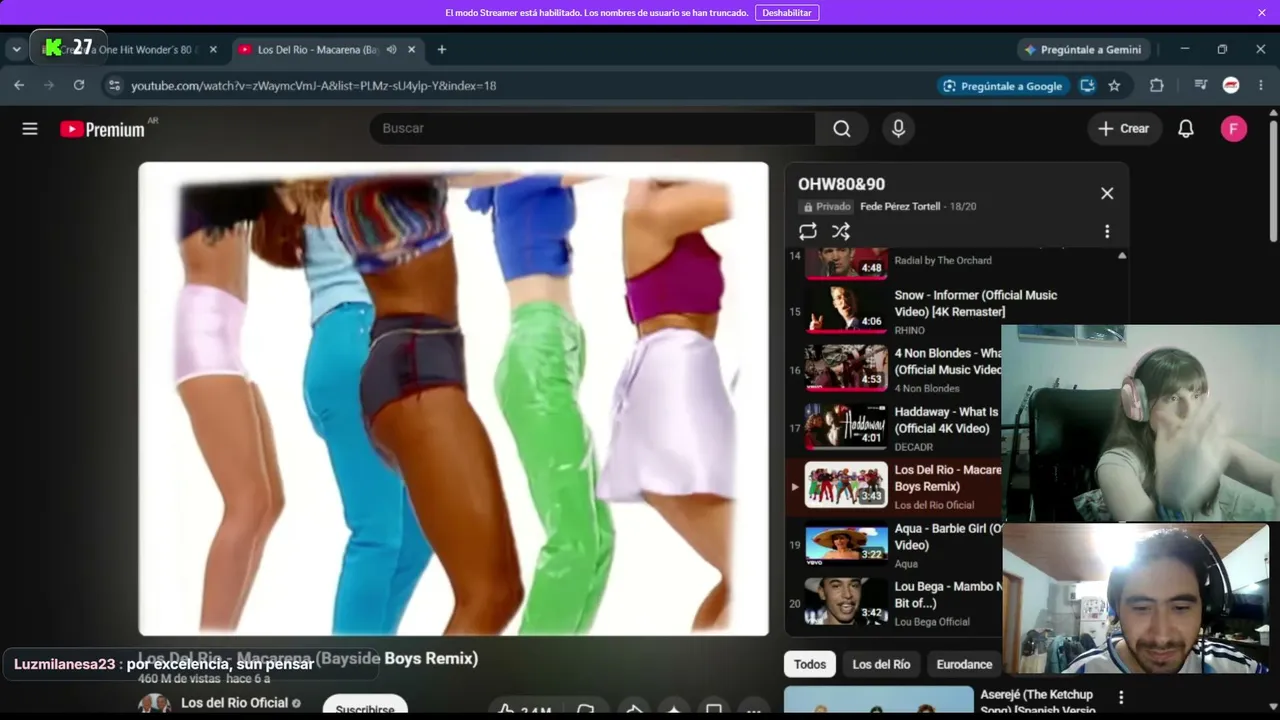
Task: Select the Todos filter chip
Action: coord(810,664)
